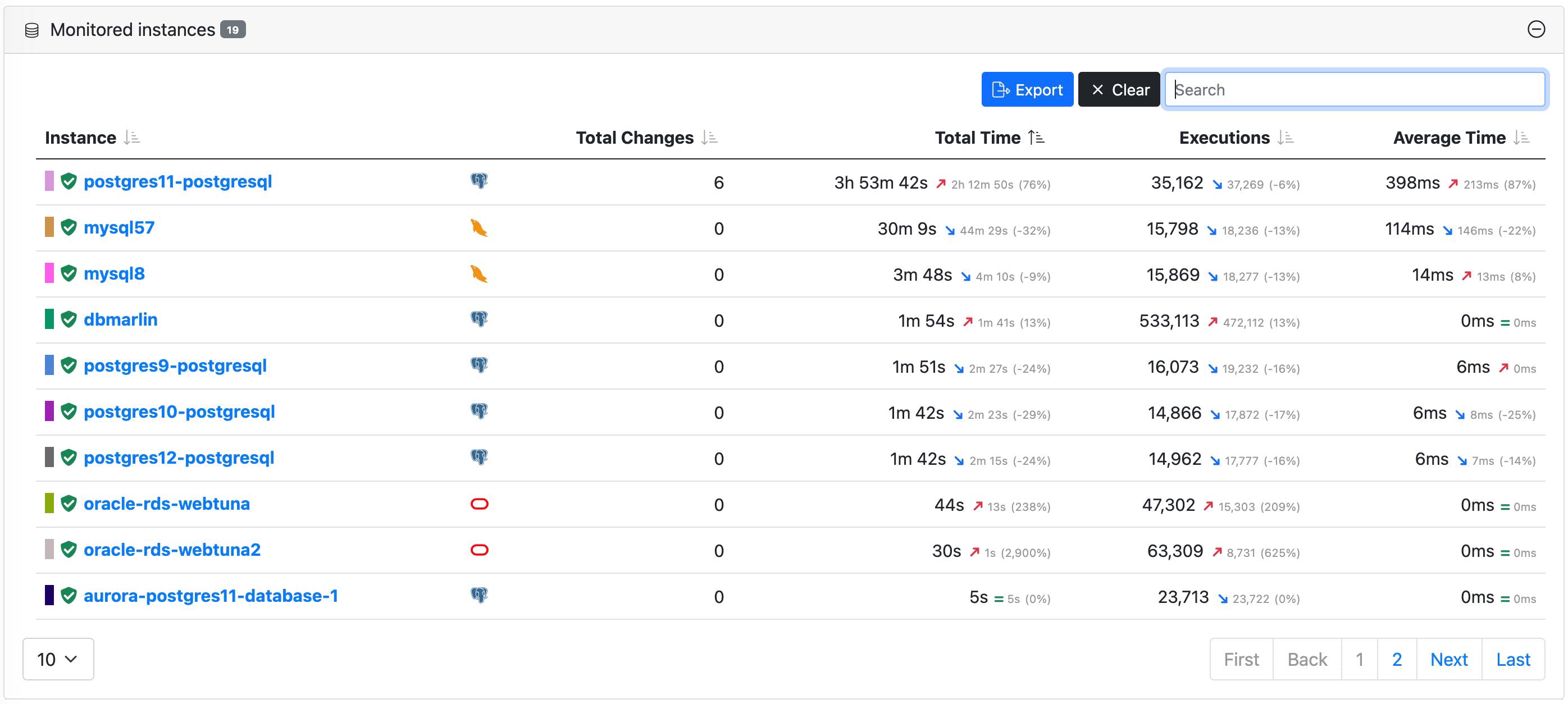Click Total Time value 44s

point(949,505)
